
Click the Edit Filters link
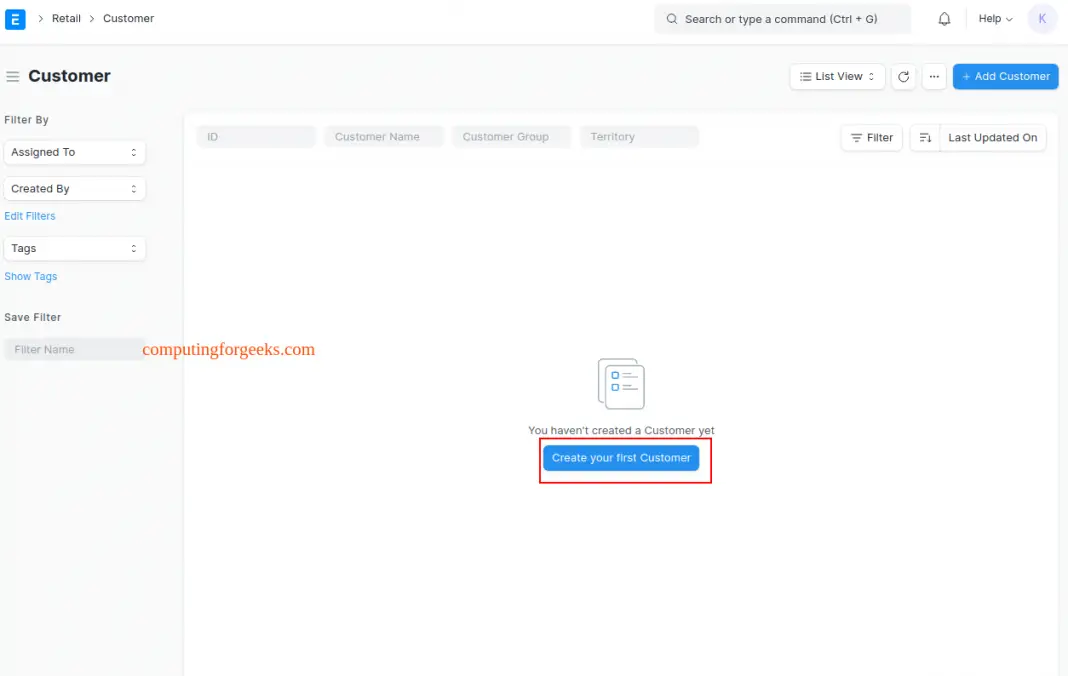30,216
